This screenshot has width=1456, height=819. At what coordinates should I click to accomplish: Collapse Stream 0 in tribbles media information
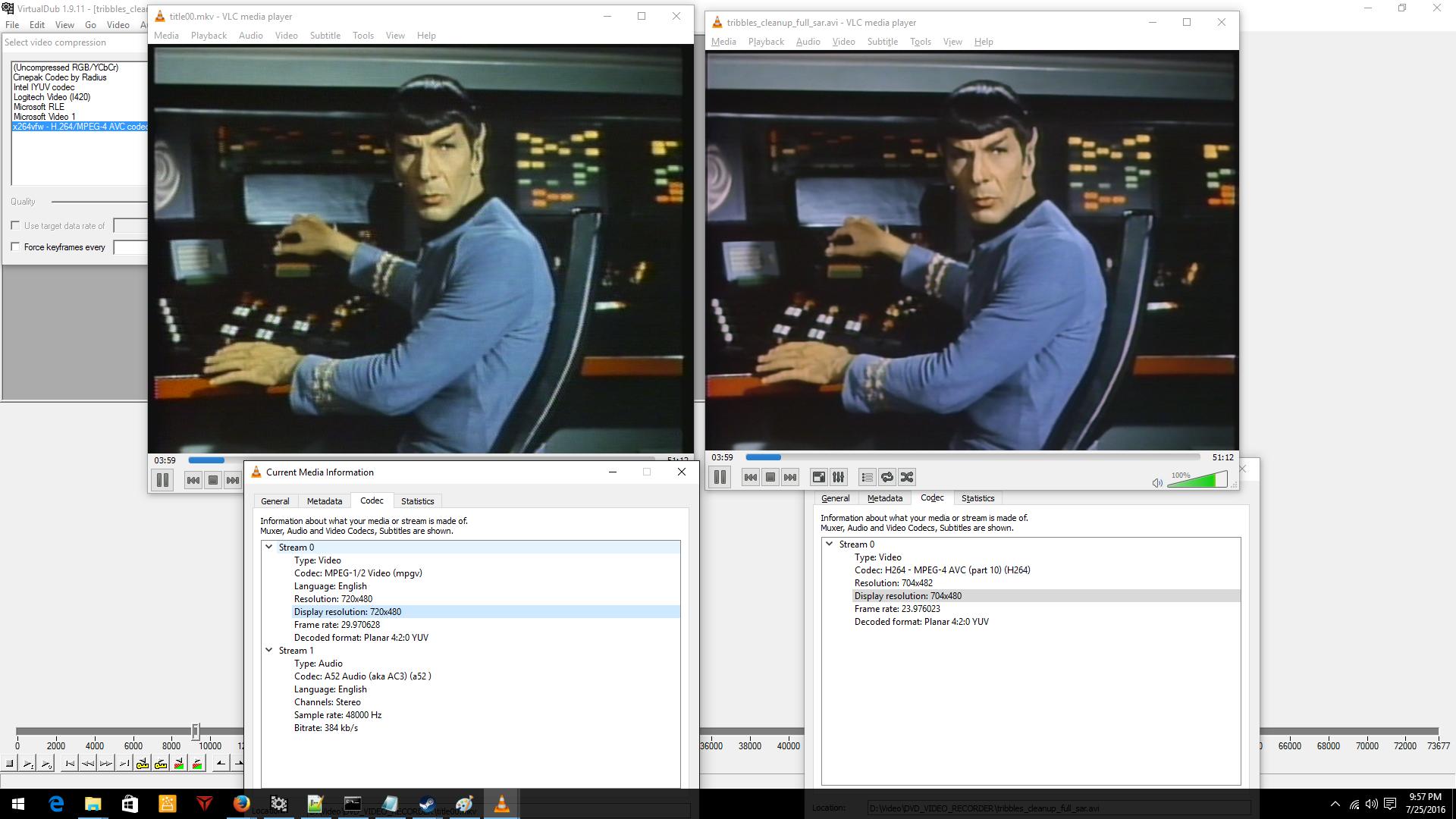click(x=830, y=544)
